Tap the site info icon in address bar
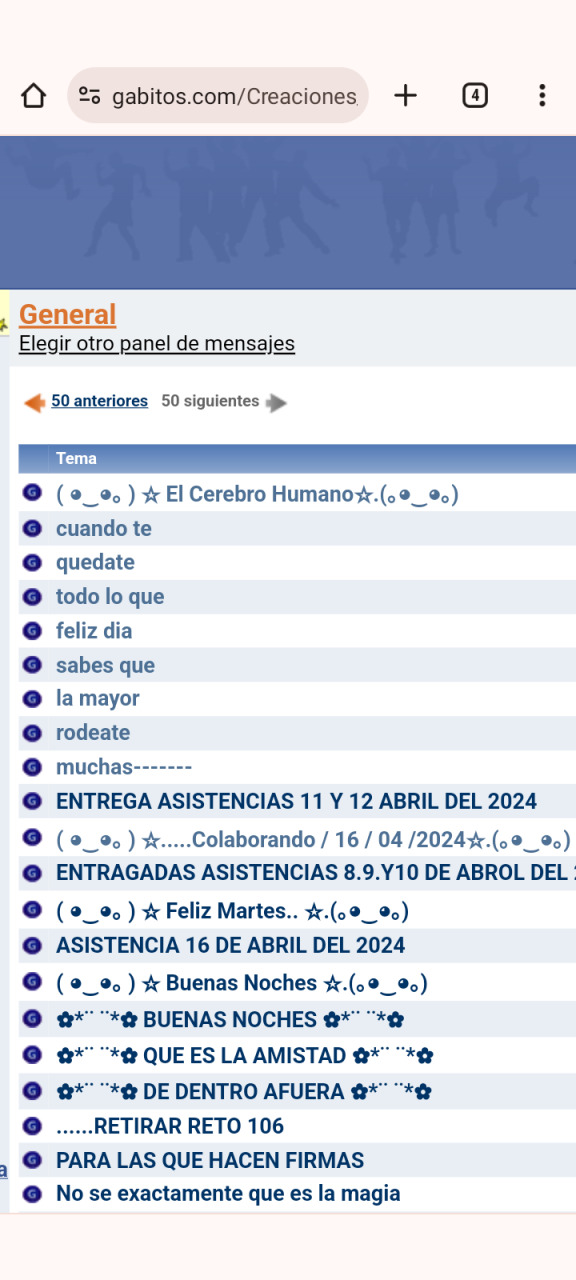The height and width of the screenshot is (1280, 576). tap(90, 96)
